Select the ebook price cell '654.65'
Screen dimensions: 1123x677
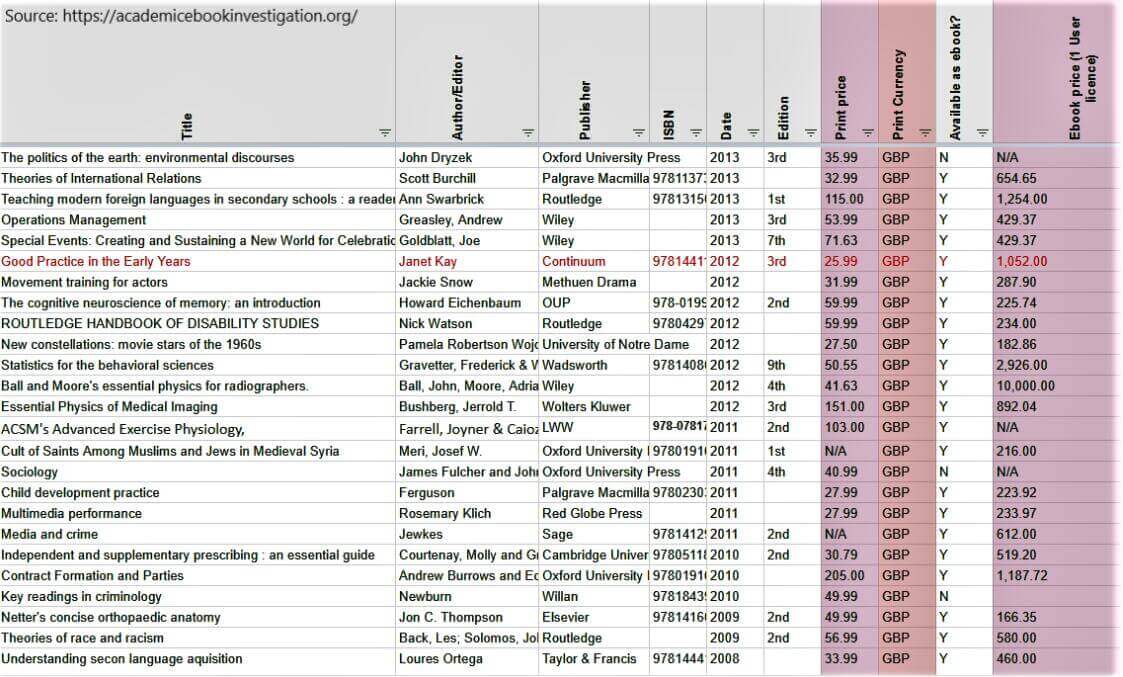pos(1056,178)
